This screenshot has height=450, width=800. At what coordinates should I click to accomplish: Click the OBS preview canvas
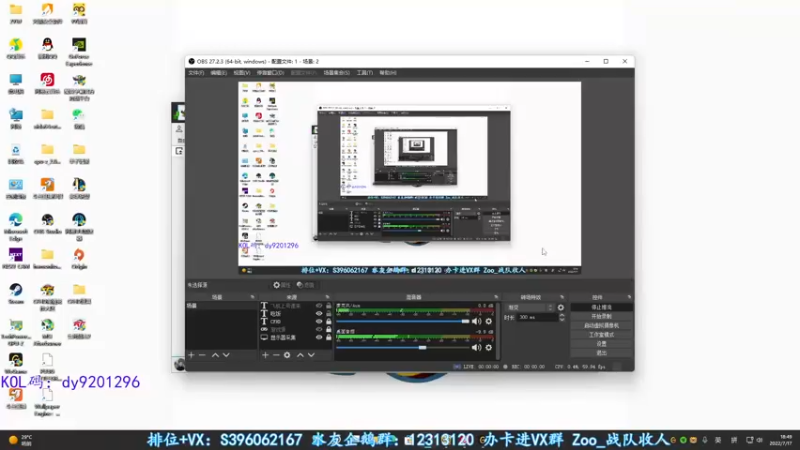pos(409,178)
